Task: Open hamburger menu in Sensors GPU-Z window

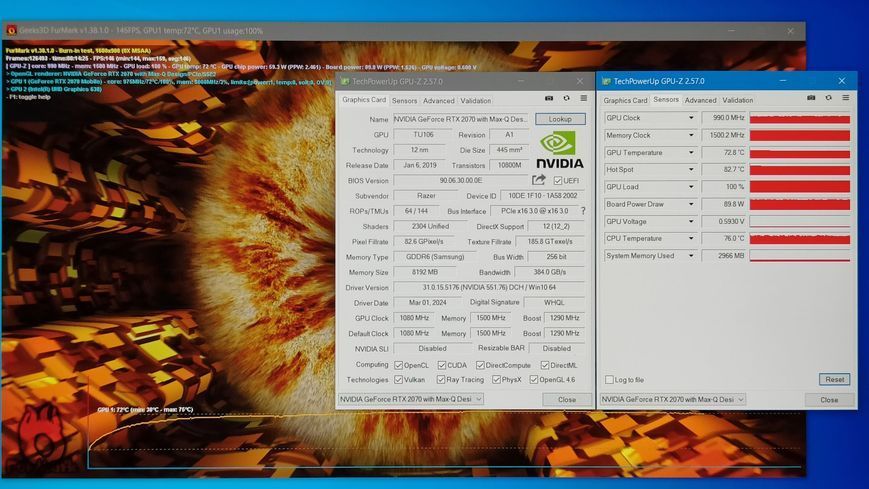Action: [x=846, y=98]
